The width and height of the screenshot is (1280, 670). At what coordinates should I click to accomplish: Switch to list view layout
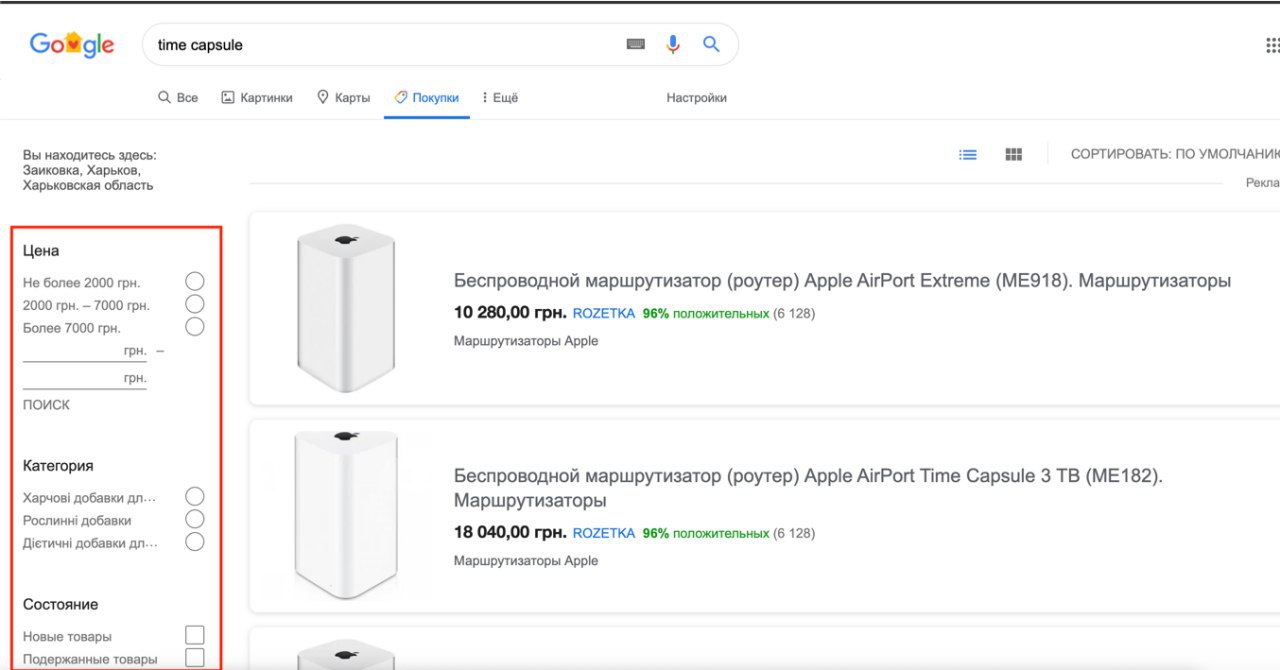pos(968,154)
